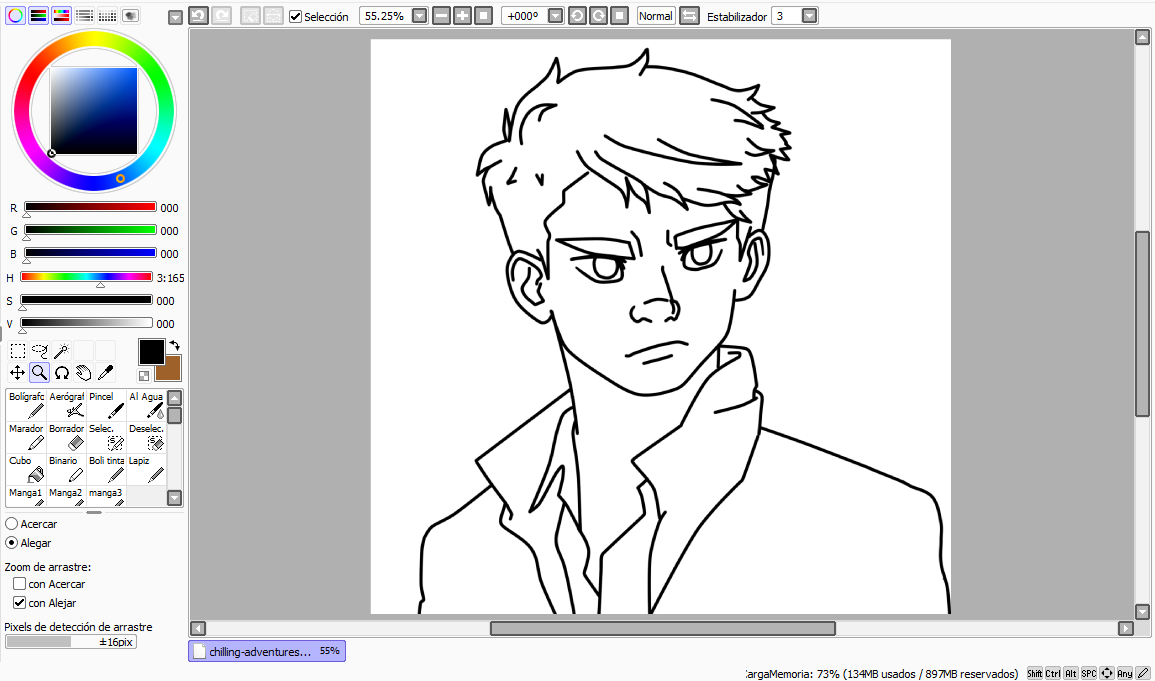The width and height of the screenshot is (1155, 681).
Task: Choose the manga3 brush
Action: (106, 495)
